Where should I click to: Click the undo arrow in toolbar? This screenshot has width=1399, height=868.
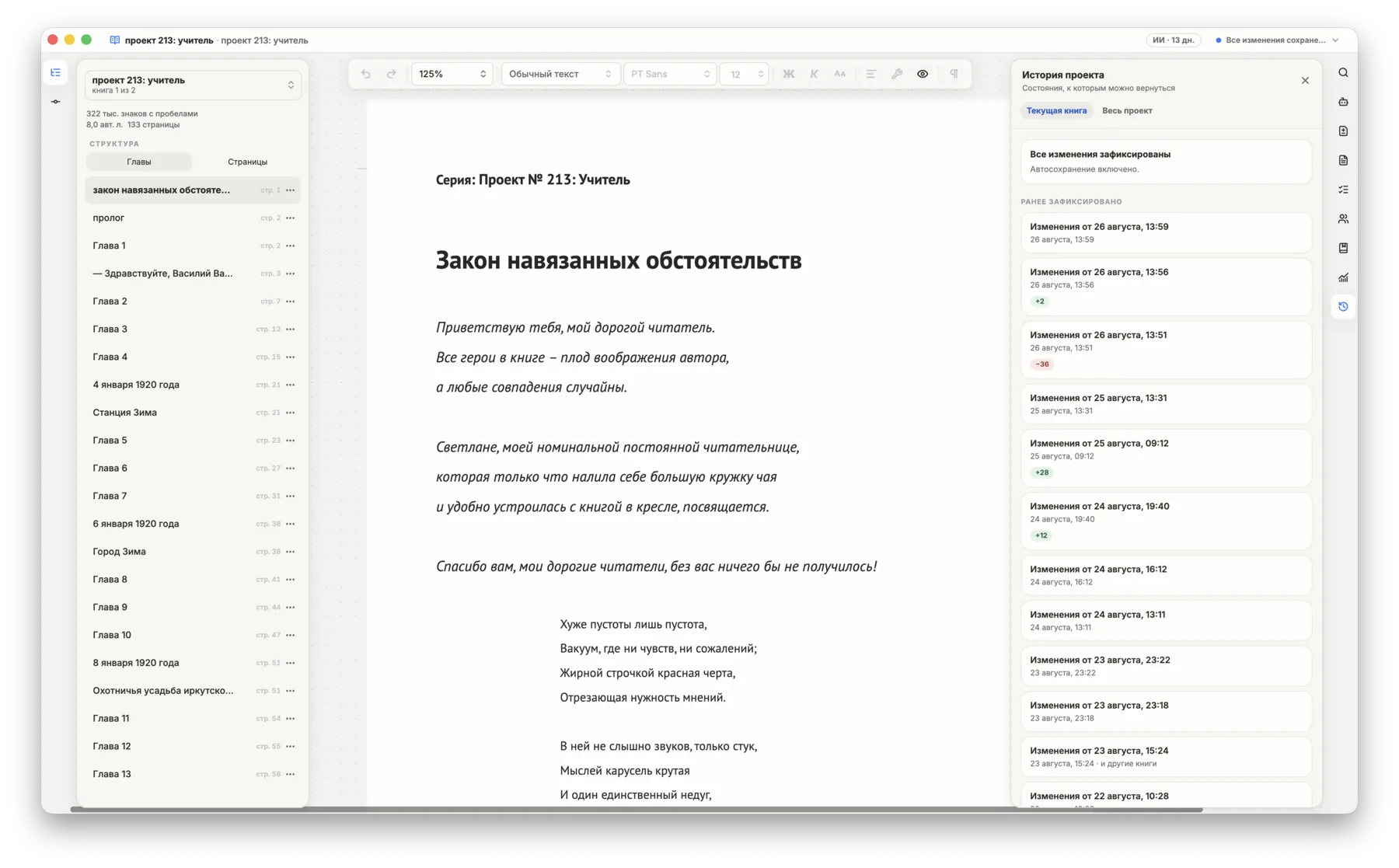tap(365, 74)
